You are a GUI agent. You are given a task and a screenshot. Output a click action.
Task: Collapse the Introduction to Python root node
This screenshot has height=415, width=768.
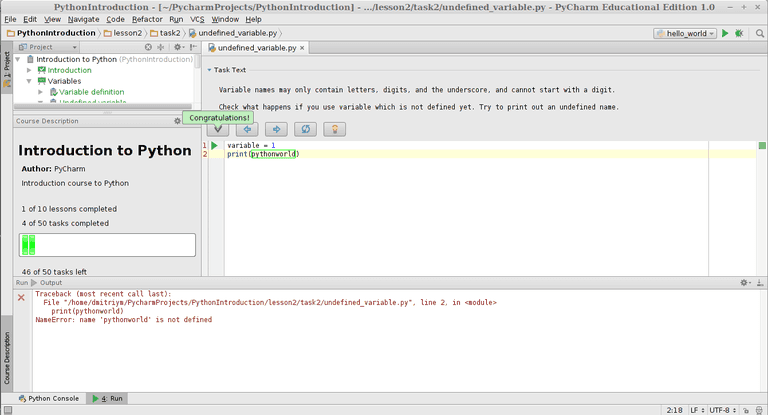18,59
